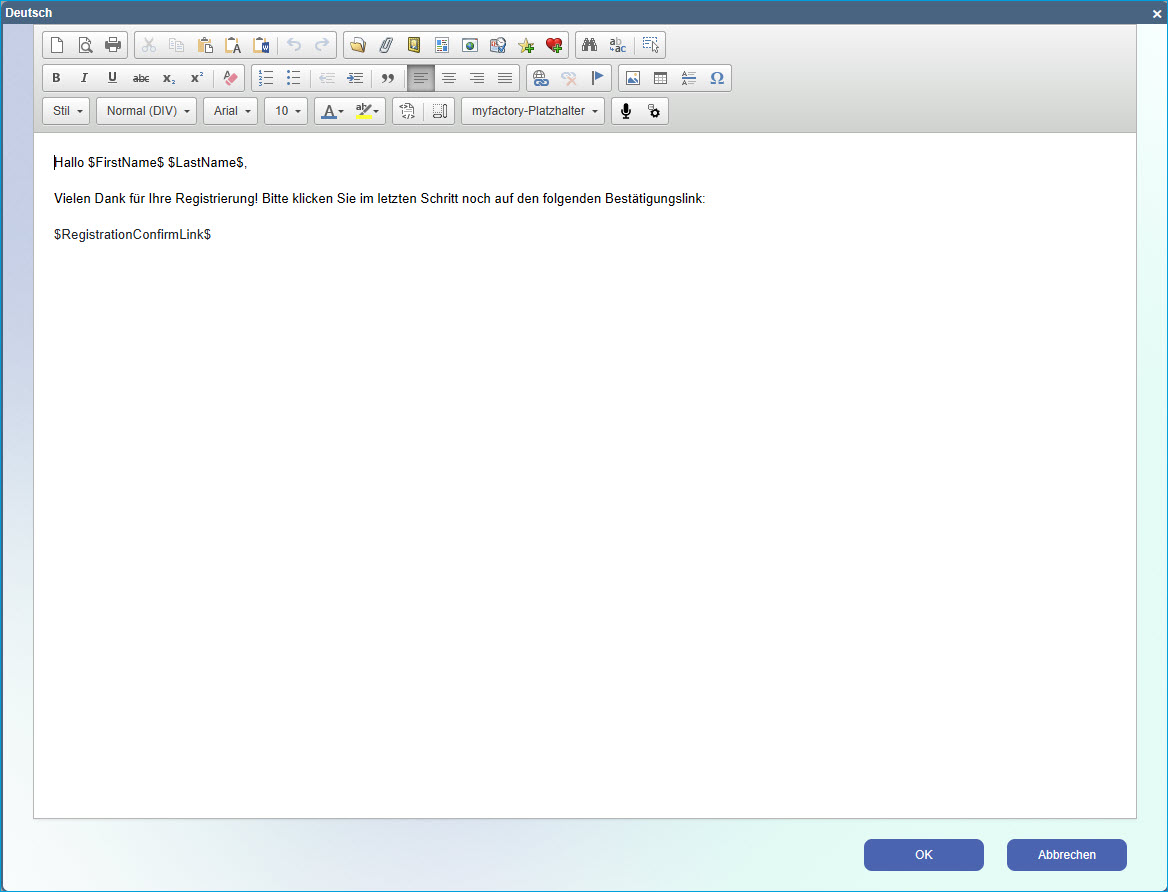Choose Paste as plain text
This screenshot has width=1168, height=892.
pos(233,45)
